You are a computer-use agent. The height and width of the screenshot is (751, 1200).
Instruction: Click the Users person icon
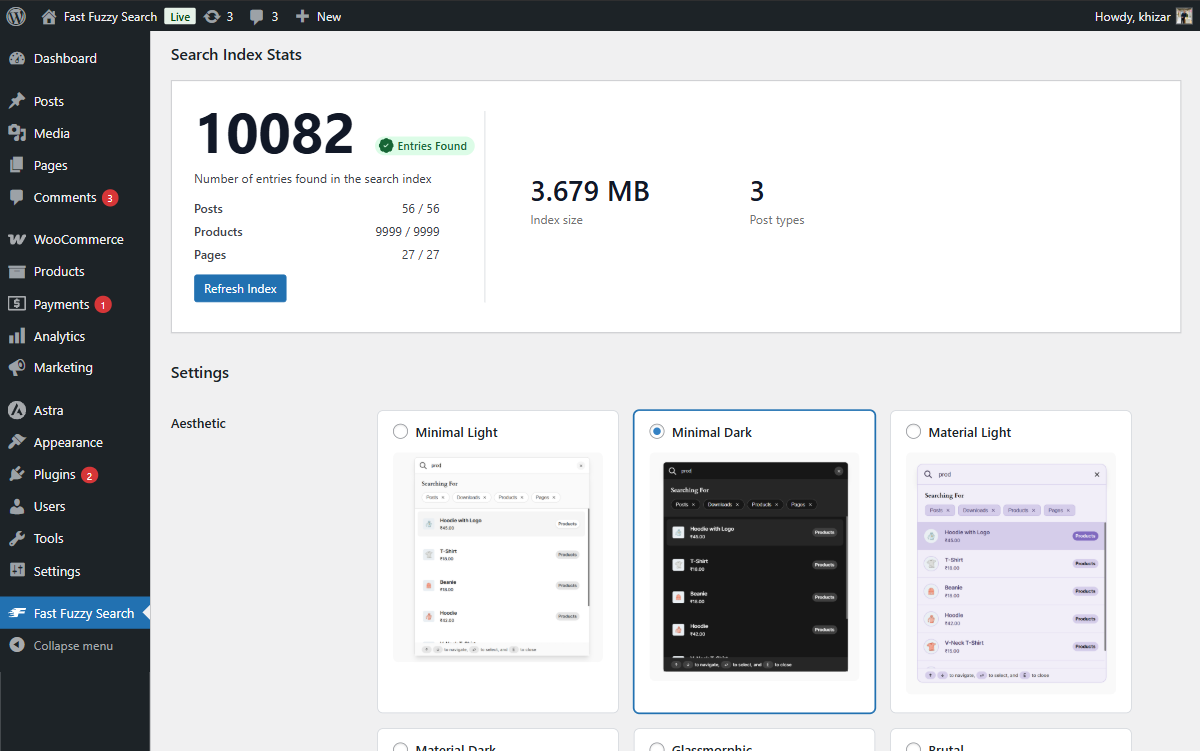point(17,506)
